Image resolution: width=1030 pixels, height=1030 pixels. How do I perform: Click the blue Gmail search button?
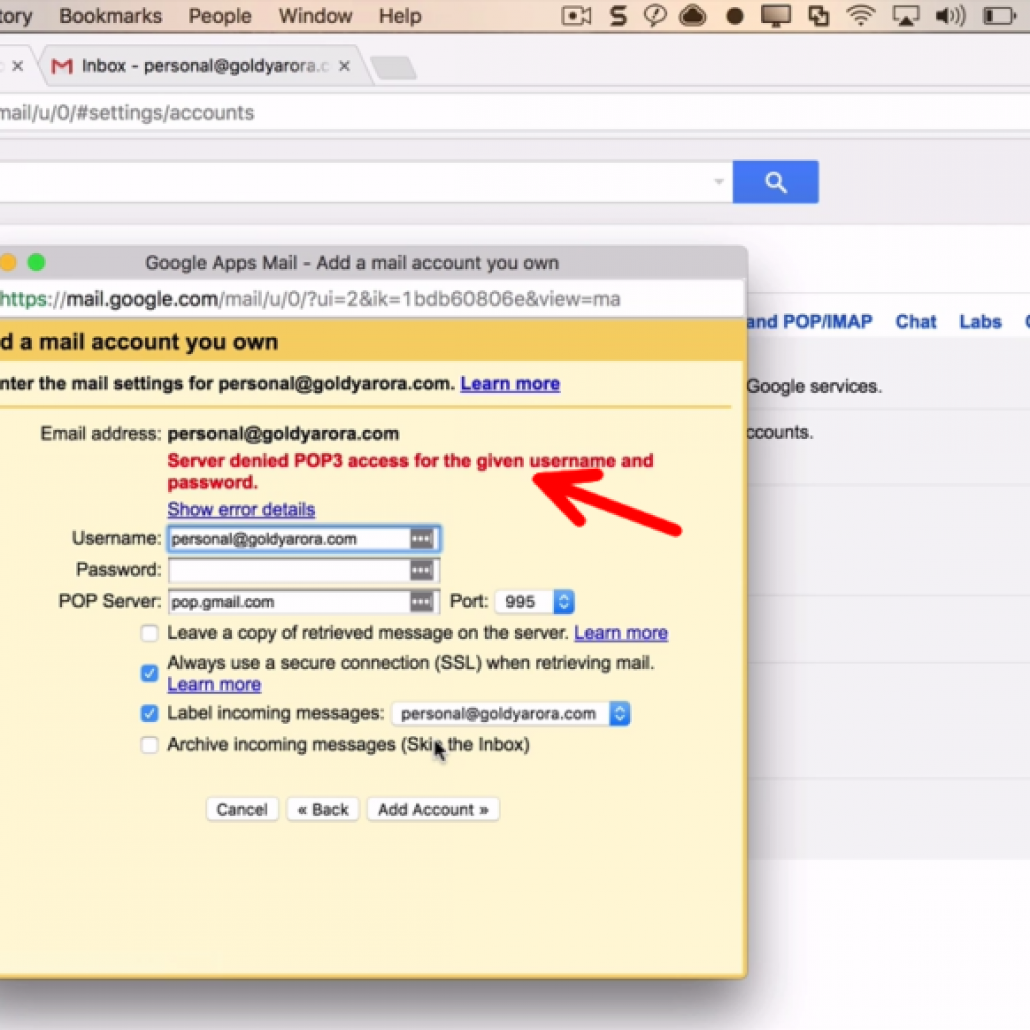tap(775, 182)
